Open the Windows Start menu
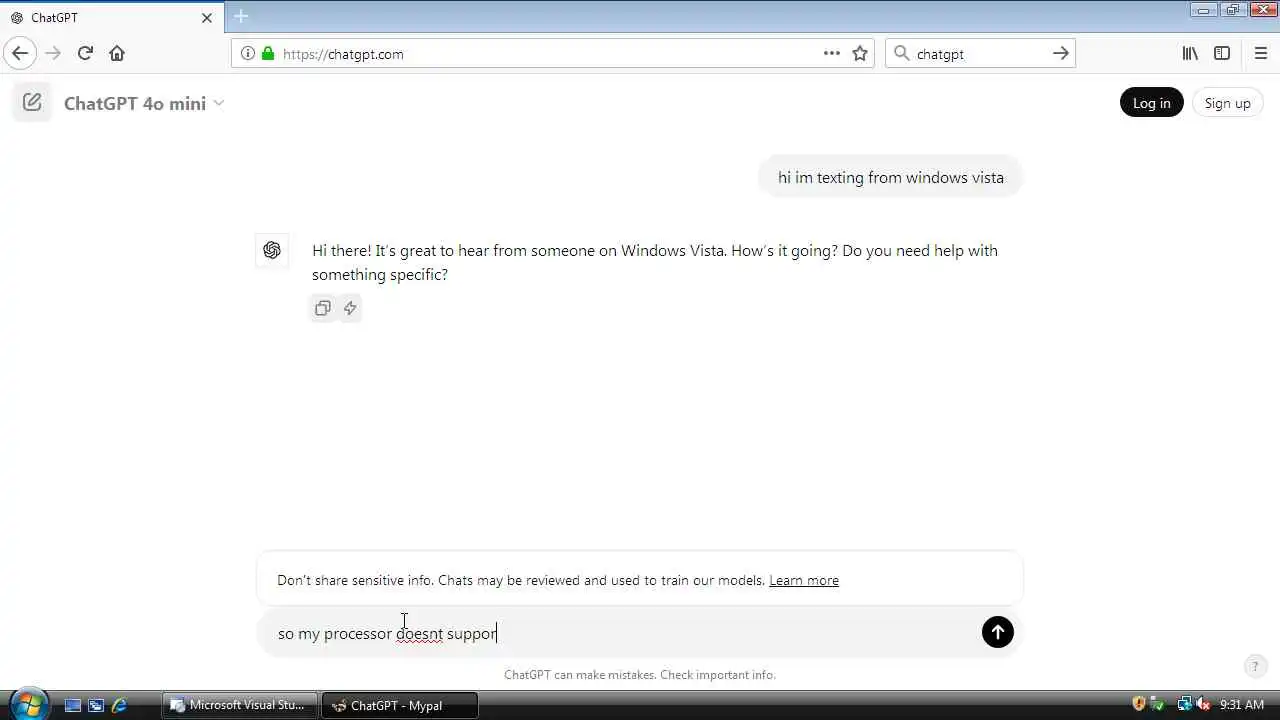Screen dimensions: 1280x720 pyautogui.click(x=27, y=704)
